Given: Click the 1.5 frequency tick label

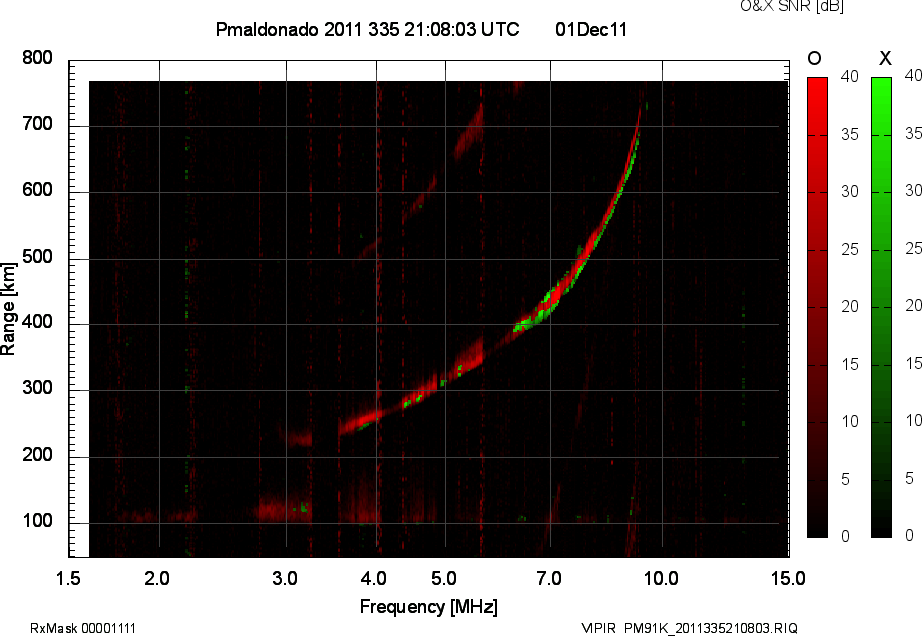Looking at the screenshot, I should (68, 579).
